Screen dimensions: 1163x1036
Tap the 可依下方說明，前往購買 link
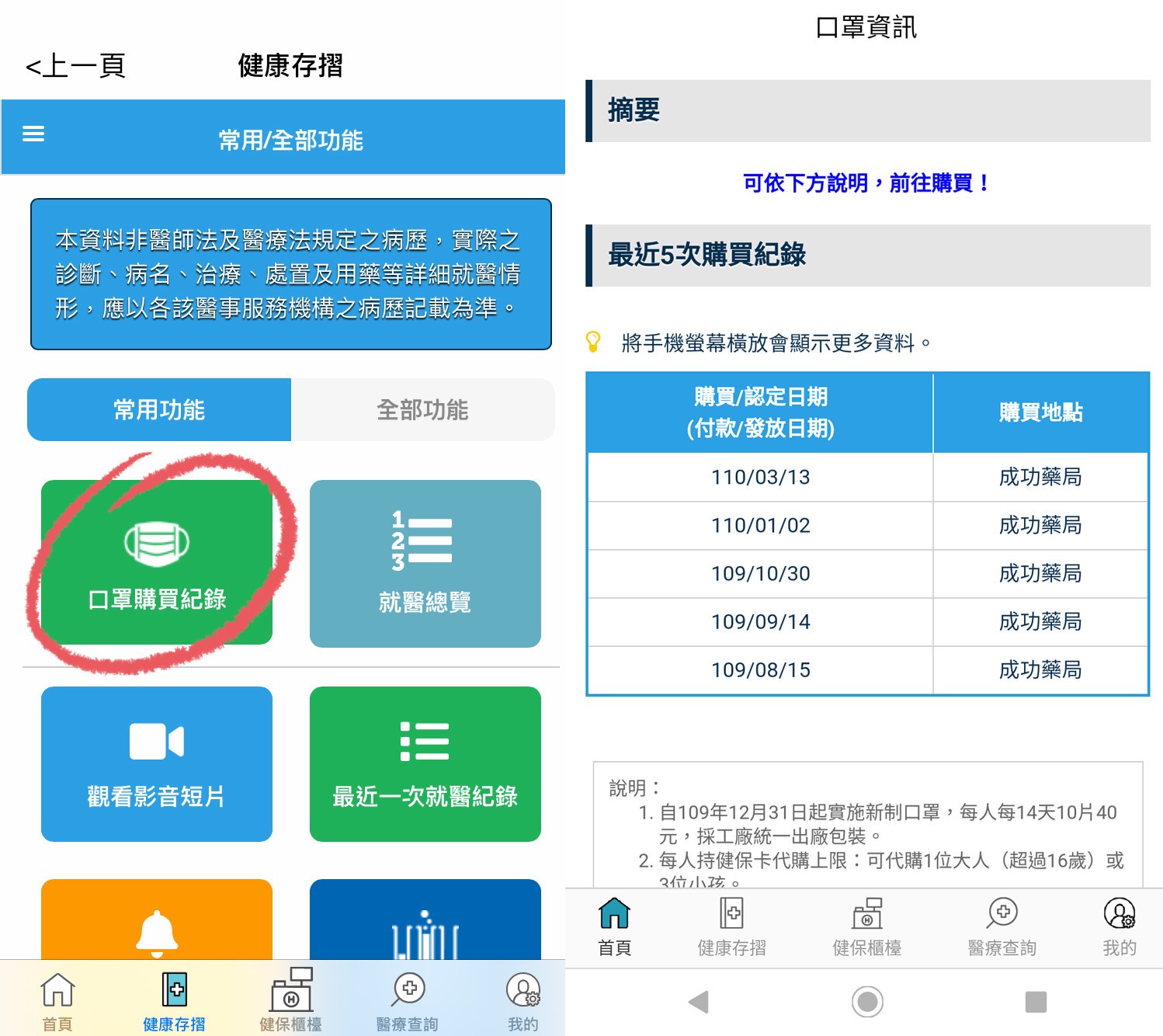tap(866, 183)
